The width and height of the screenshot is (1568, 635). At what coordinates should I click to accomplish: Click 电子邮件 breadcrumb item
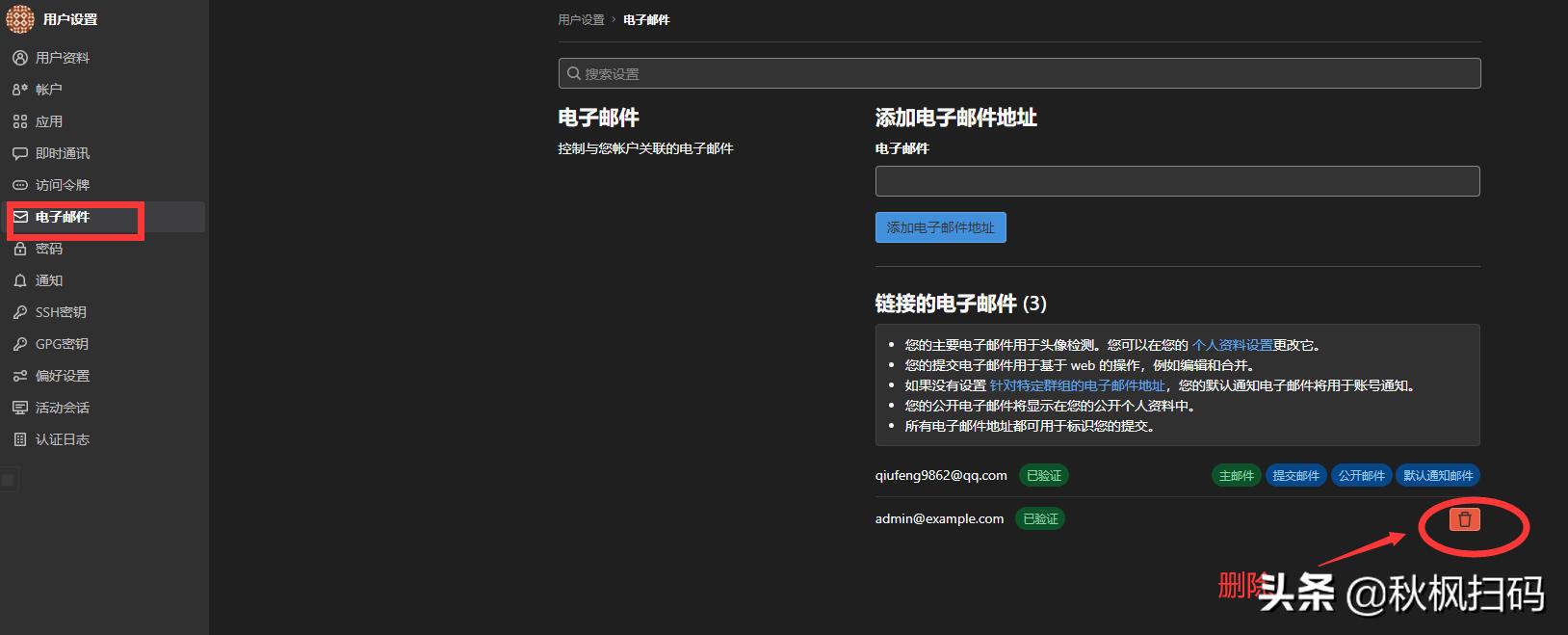coord(646,19)
